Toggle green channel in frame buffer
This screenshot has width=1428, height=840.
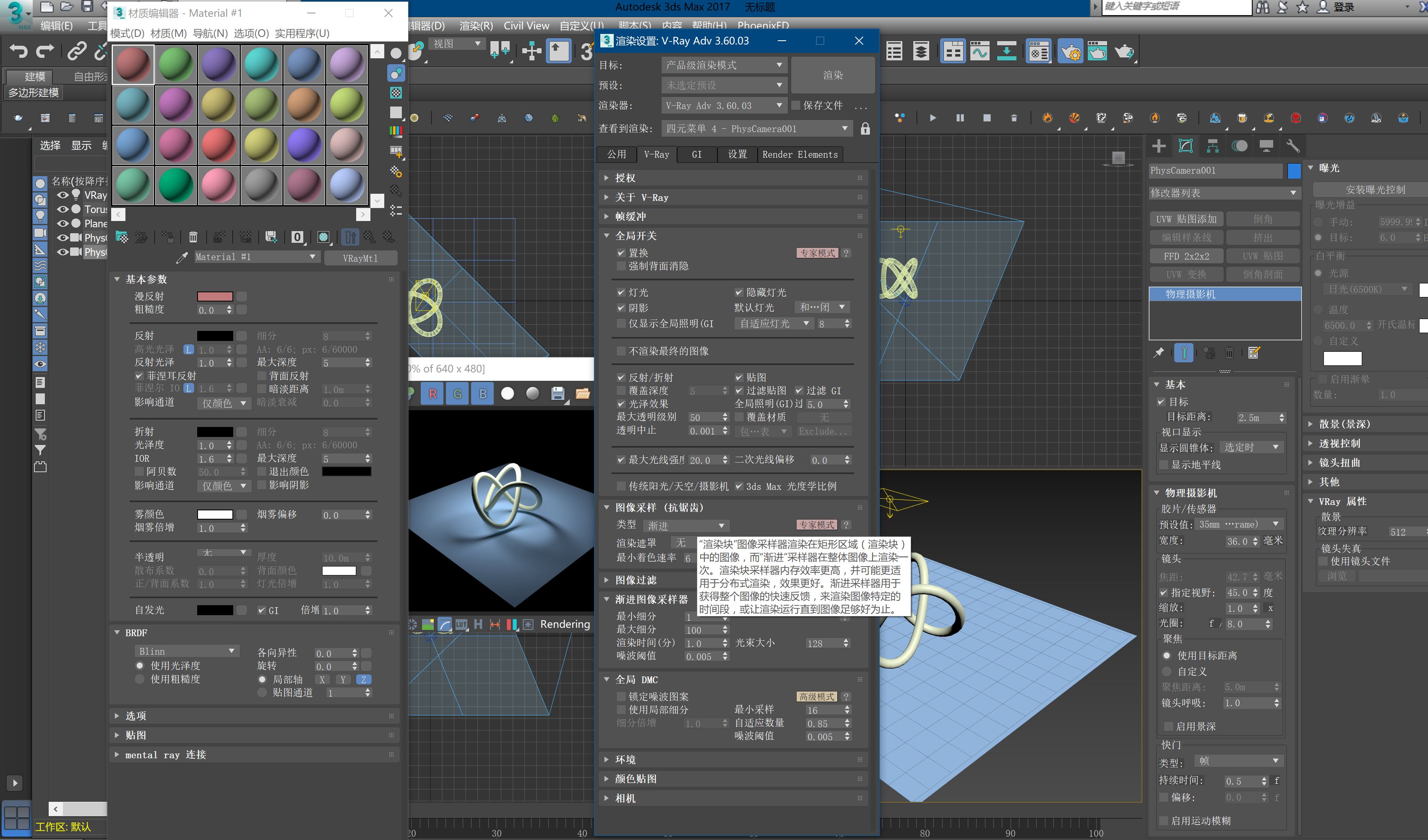[x=458, y=394]
